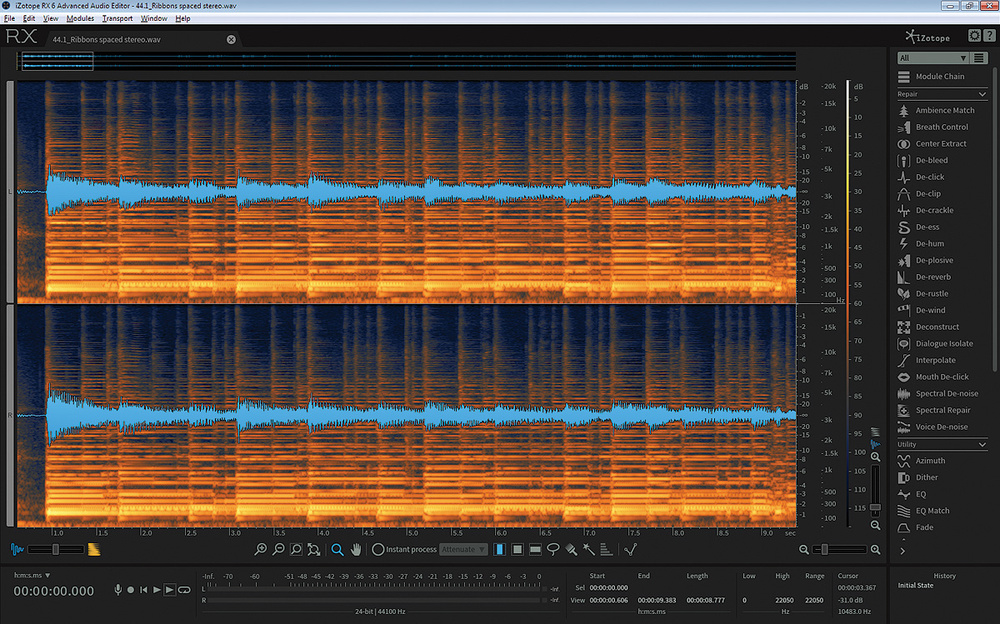Activate the zoom magnifier tool

[337, 549]
